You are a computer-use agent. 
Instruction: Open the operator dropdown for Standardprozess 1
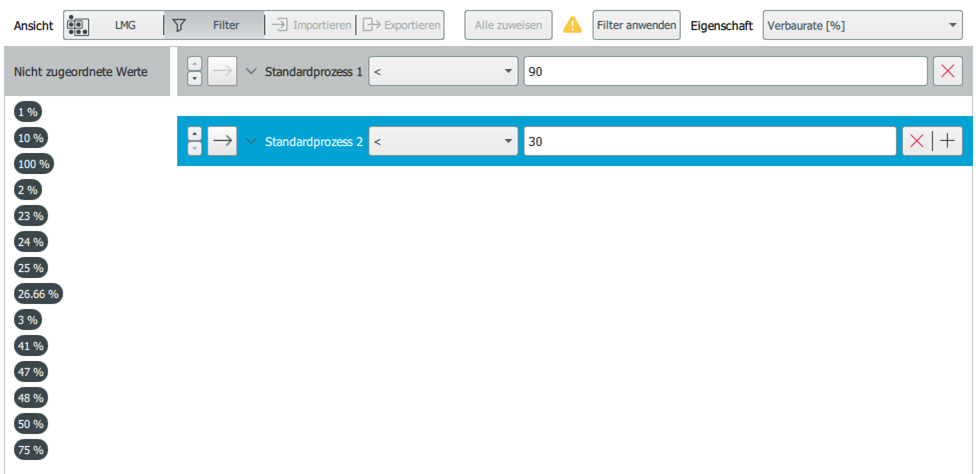point(443,71)
